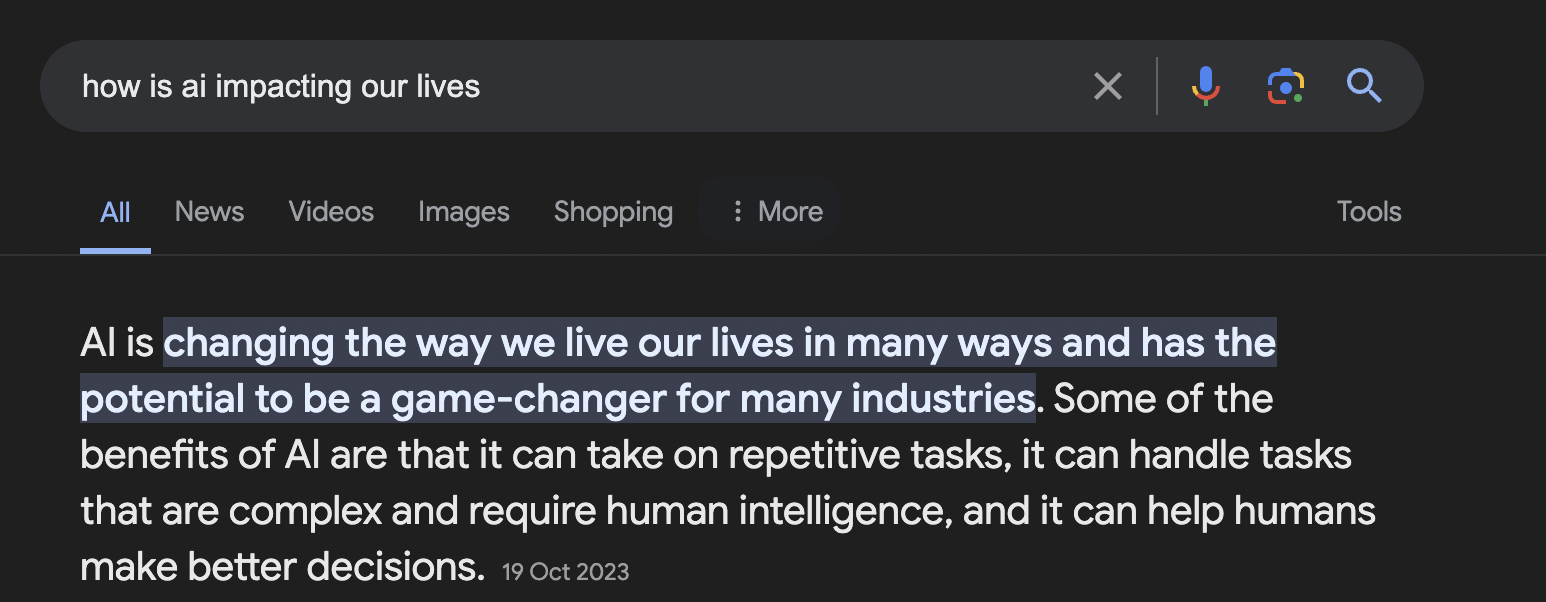
Task: Click the magnifying glass search button
Action: pos(1364,87)
